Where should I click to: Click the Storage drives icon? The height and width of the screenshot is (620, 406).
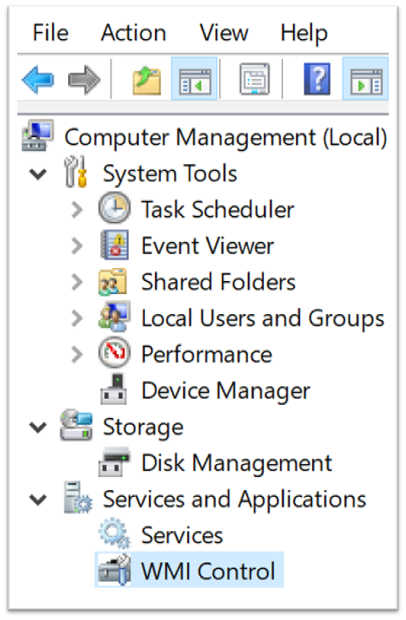[x=76, y=425]
